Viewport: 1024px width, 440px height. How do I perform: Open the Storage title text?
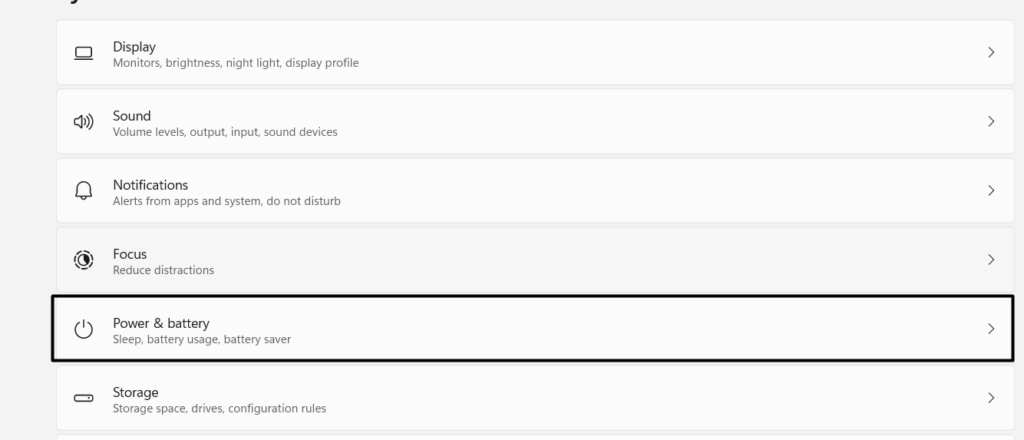pos(135,392)
